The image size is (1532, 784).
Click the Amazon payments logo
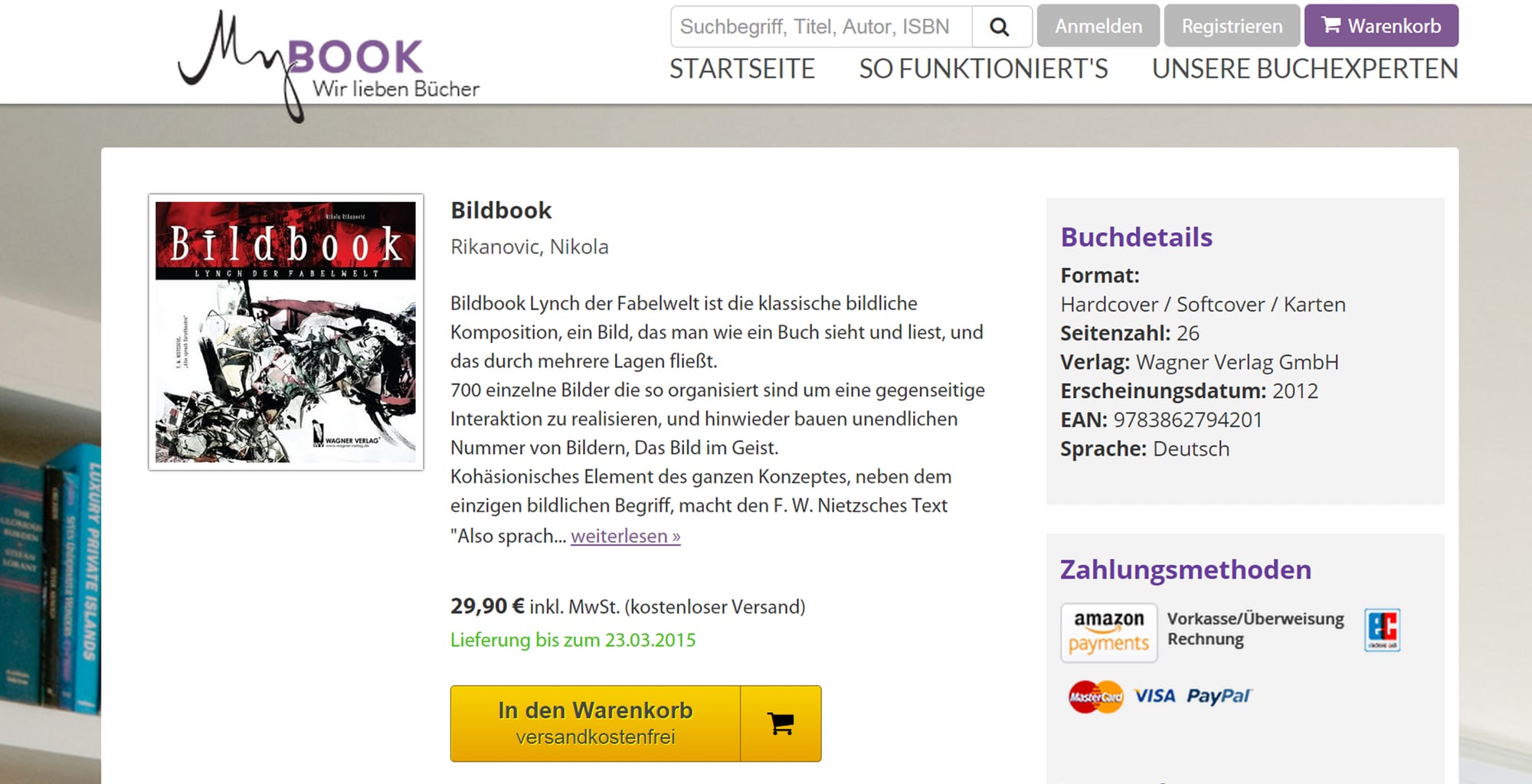tap(1108, 632)
